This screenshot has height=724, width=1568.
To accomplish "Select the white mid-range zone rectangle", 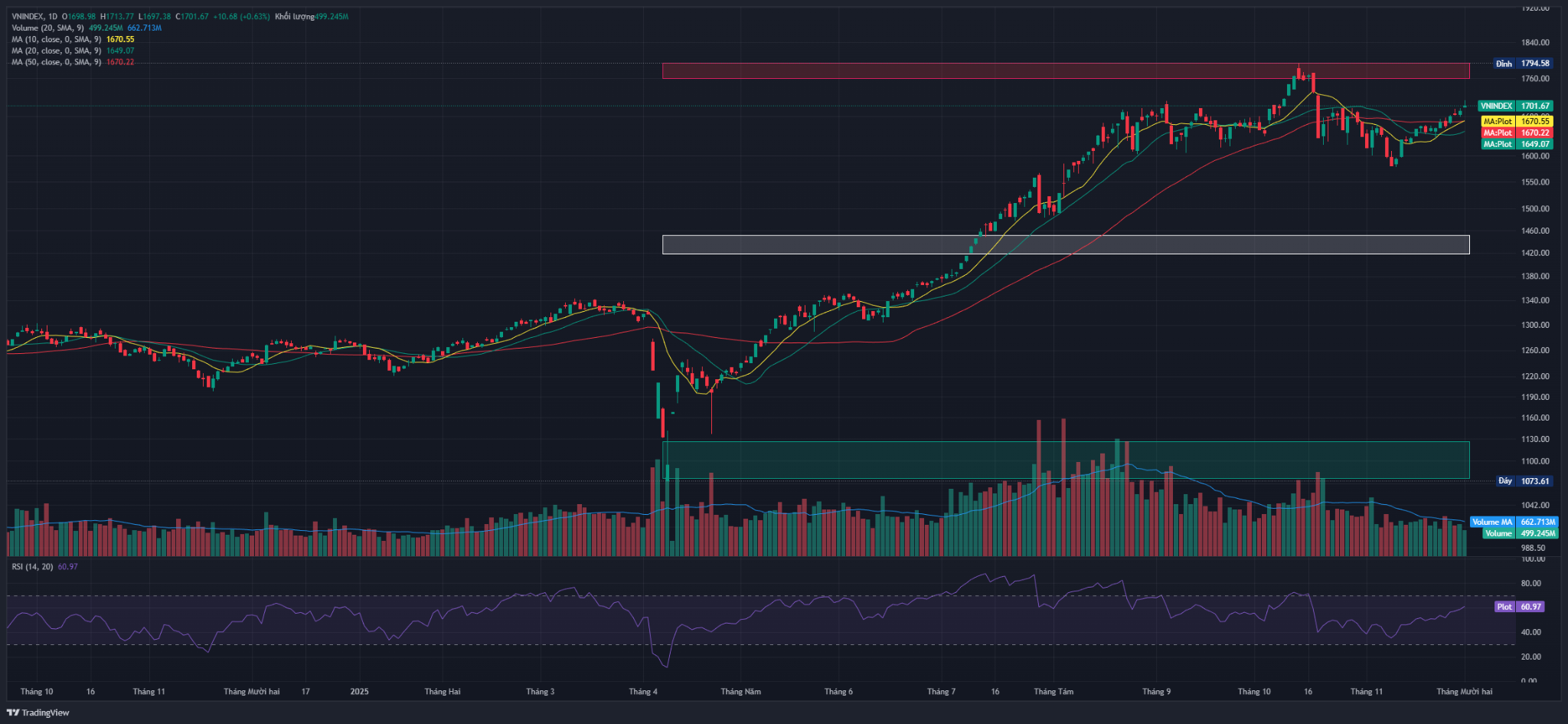I will [1065, 244].
